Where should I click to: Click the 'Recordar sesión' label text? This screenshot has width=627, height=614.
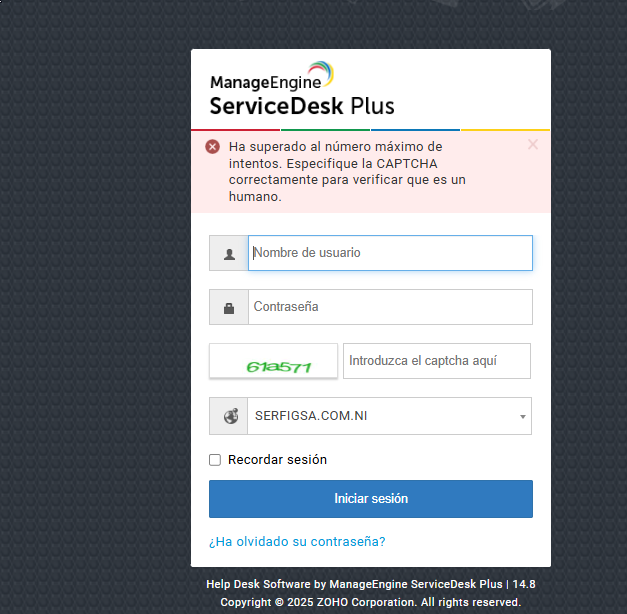pos(278,460)
